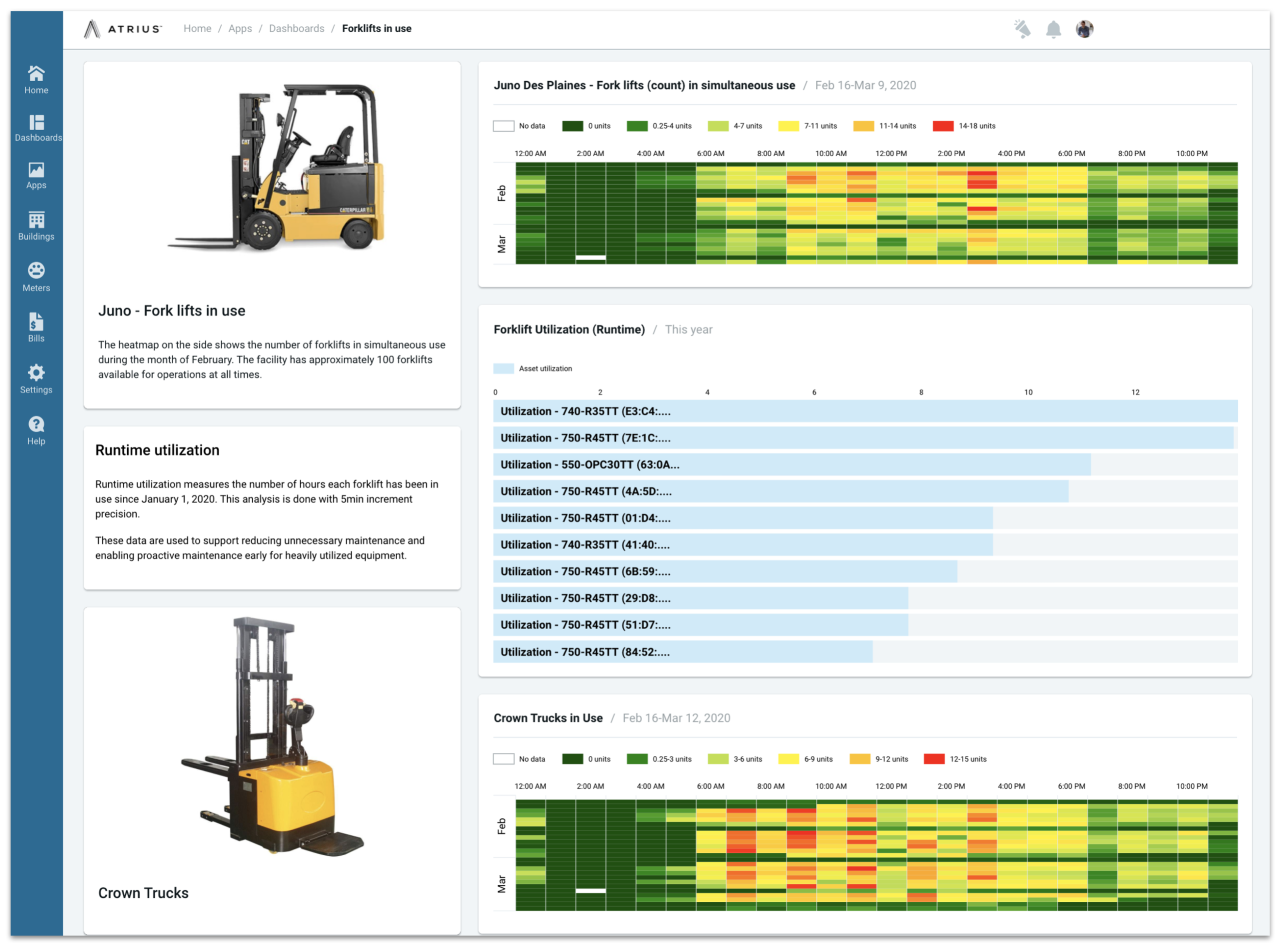The height and width of the screenshot is (952, 1280).
Task: Click the white no-data cell in Crown heatmap
Action: [591, 890]
